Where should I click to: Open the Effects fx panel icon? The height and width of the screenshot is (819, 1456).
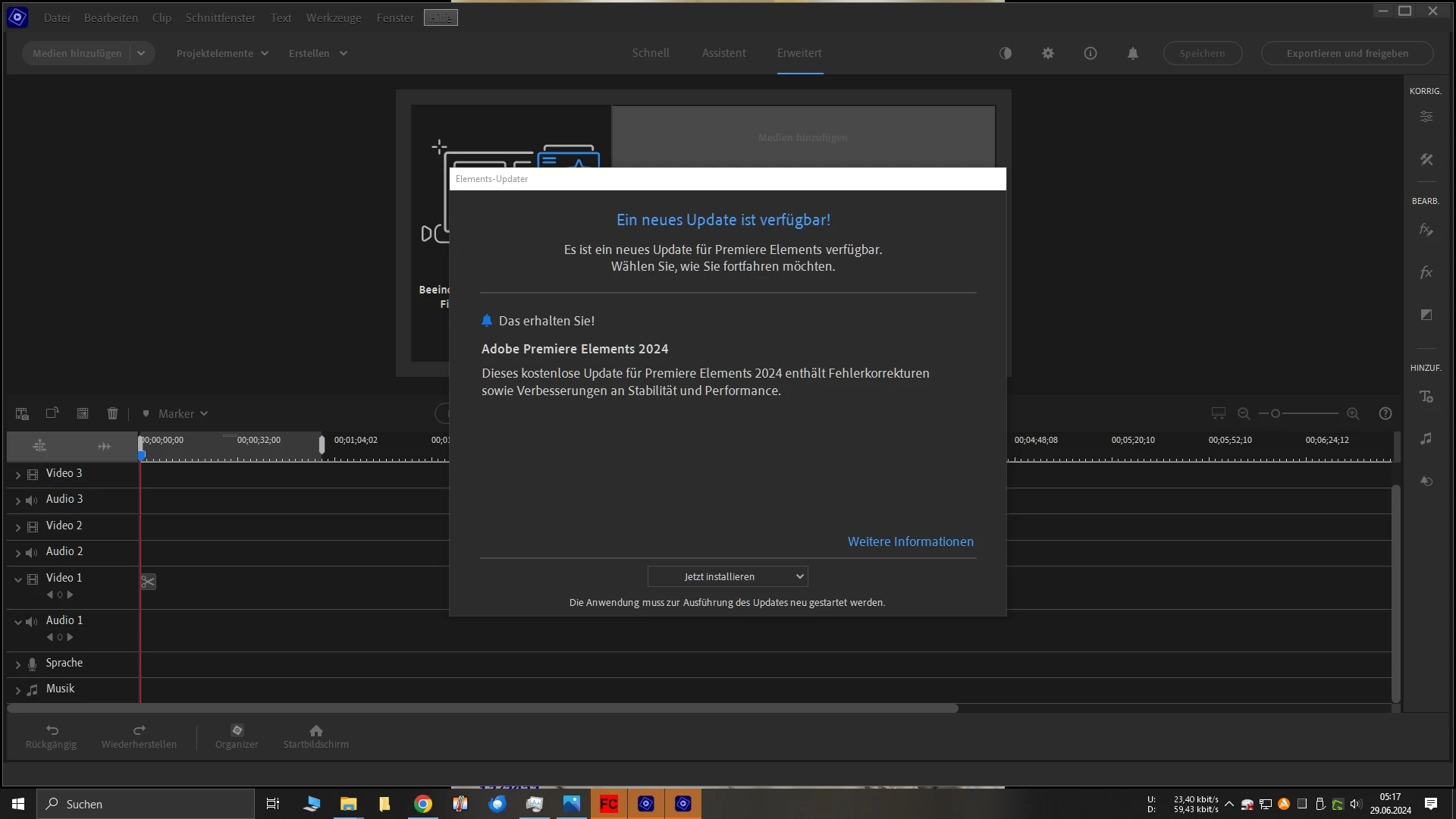tap(1426, 272)
